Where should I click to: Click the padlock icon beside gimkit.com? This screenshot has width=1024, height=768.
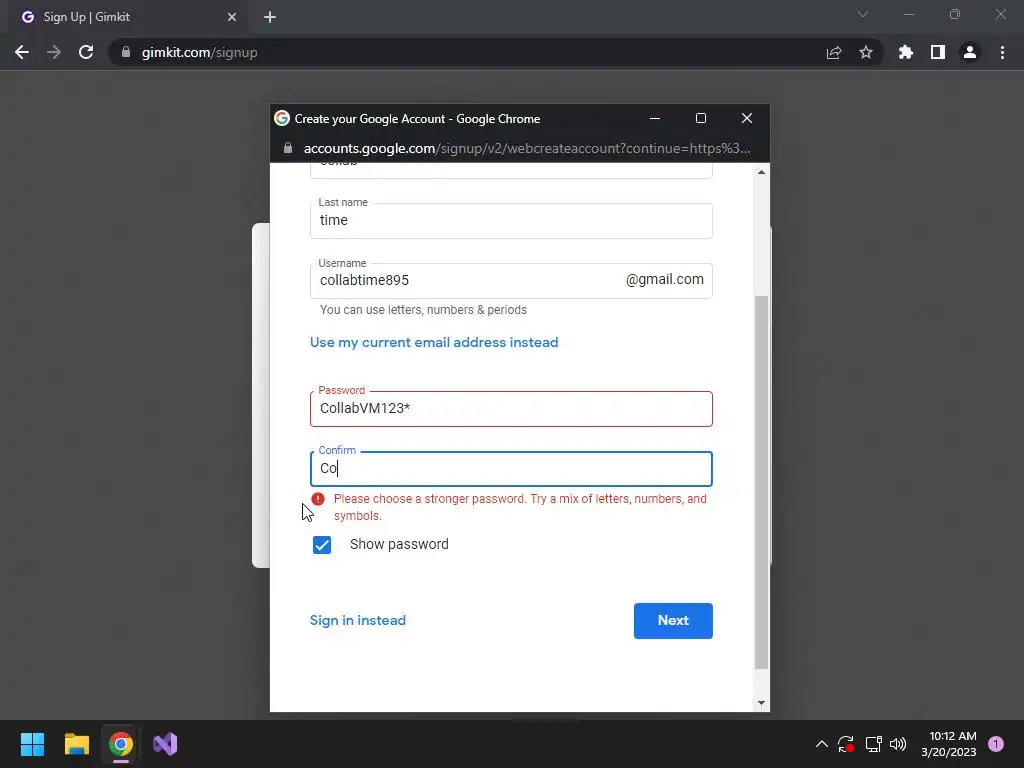(126, 52)
